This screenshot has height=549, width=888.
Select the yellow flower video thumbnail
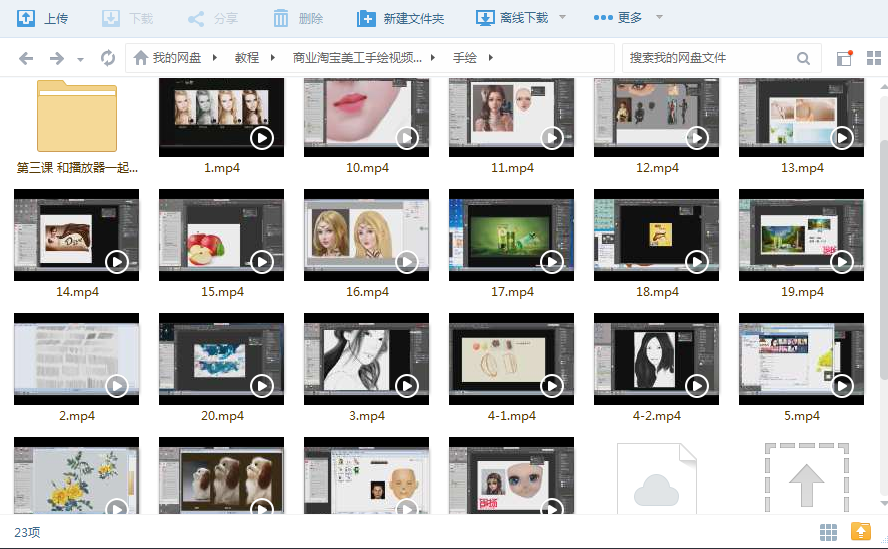[76, 476]
